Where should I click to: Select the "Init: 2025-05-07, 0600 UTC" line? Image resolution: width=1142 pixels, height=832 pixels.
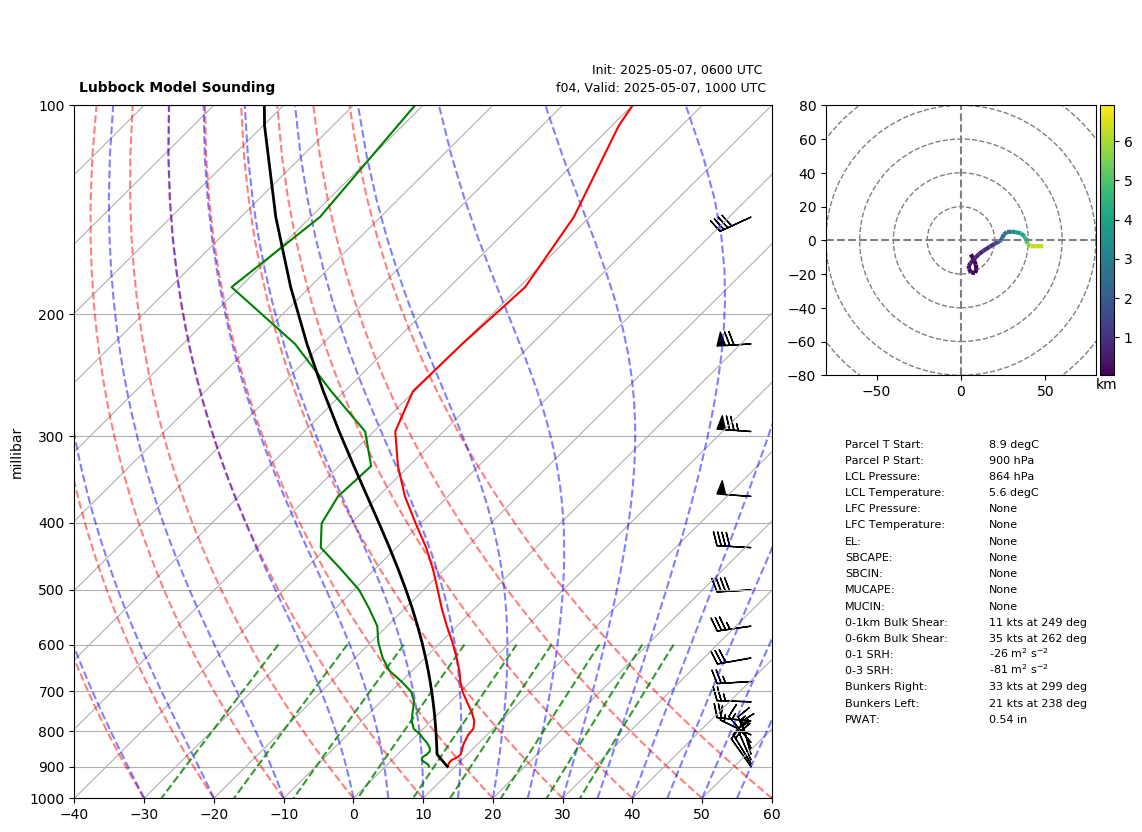point(677,70)
